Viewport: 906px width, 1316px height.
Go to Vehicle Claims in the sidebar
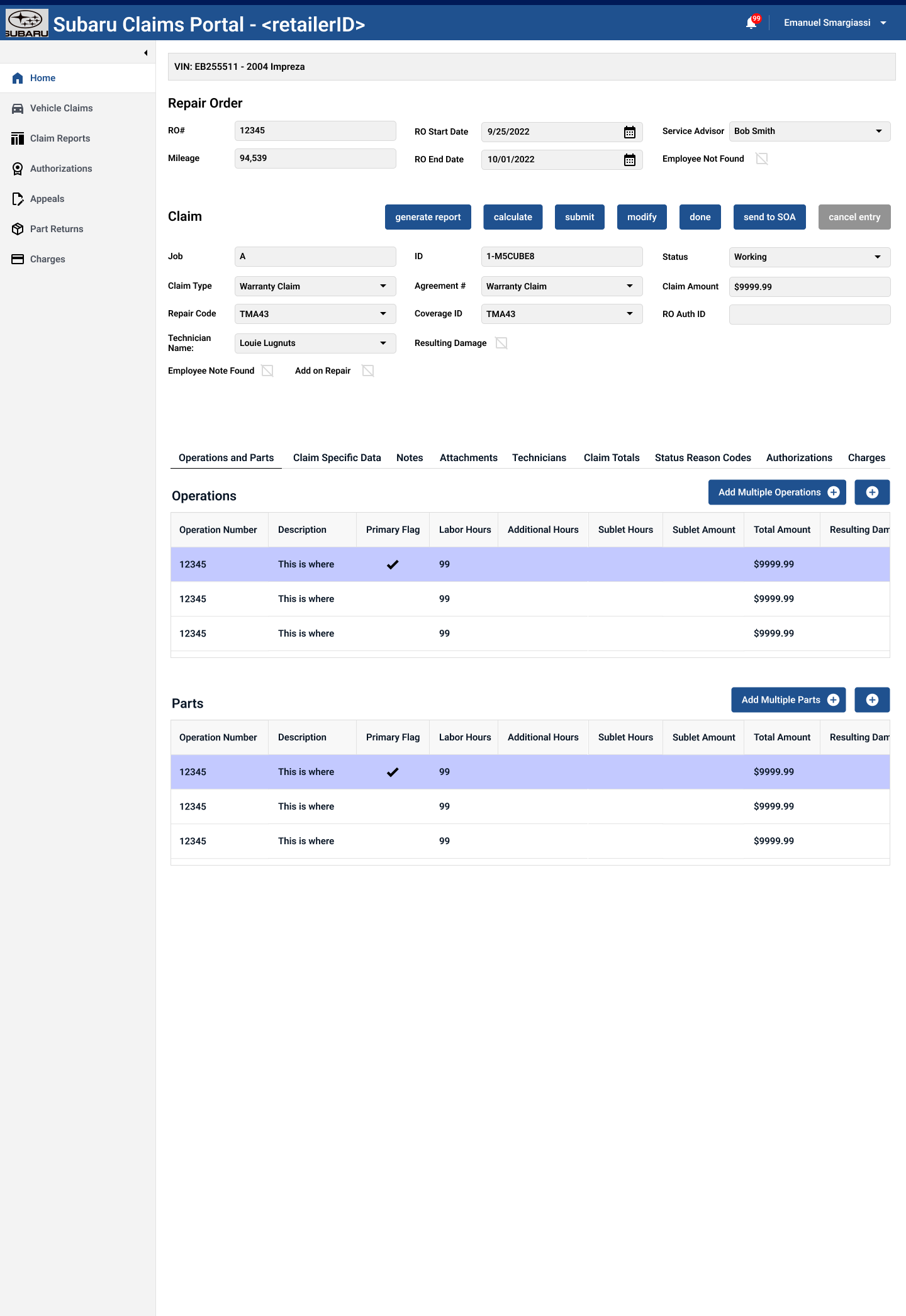61,108
